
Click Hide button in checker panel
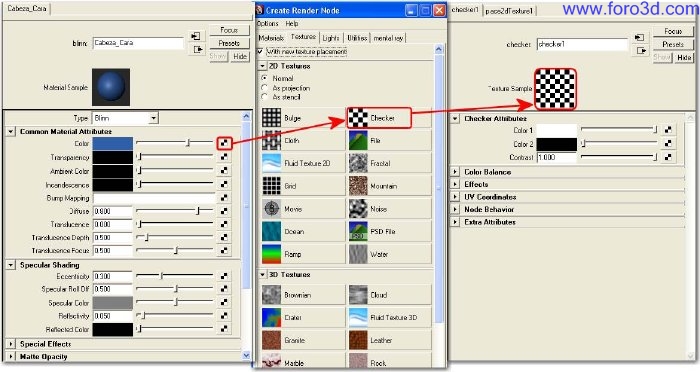click(x=684, y=57)
